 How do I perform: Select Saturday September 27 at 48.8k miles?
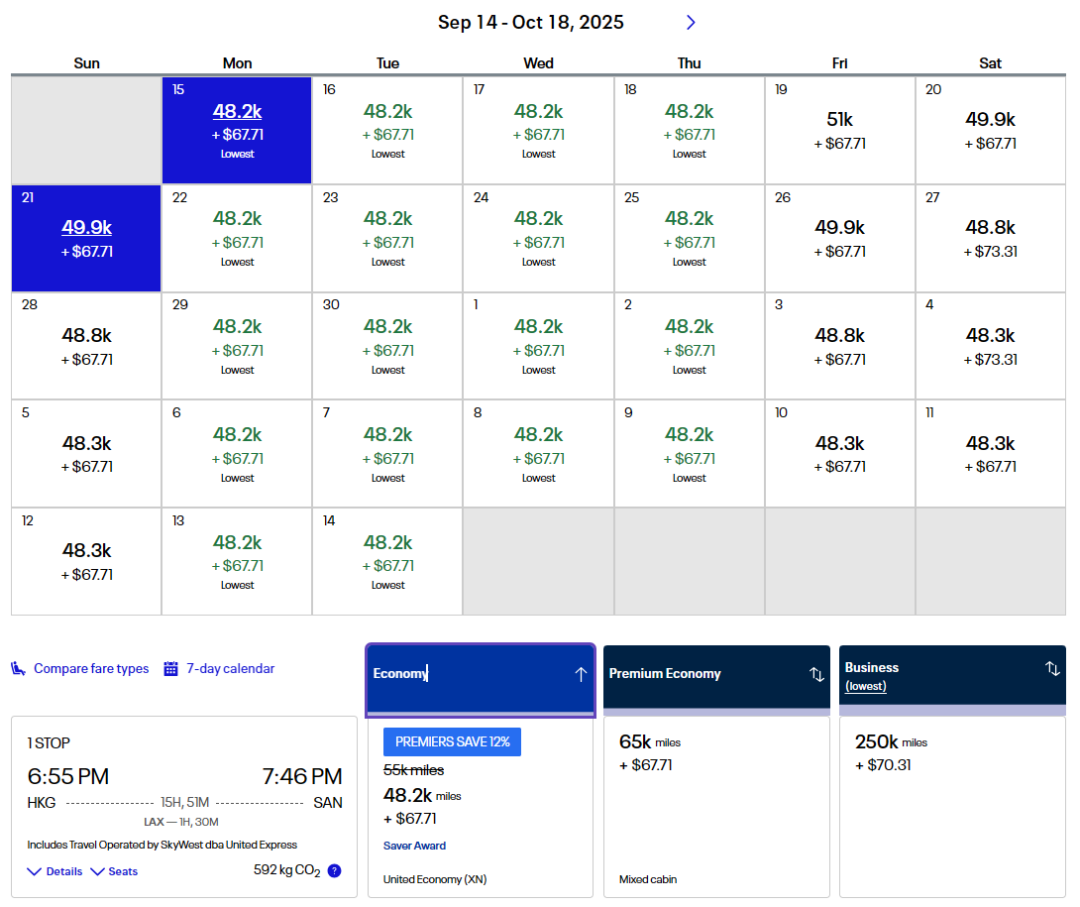tap(990, 239)
